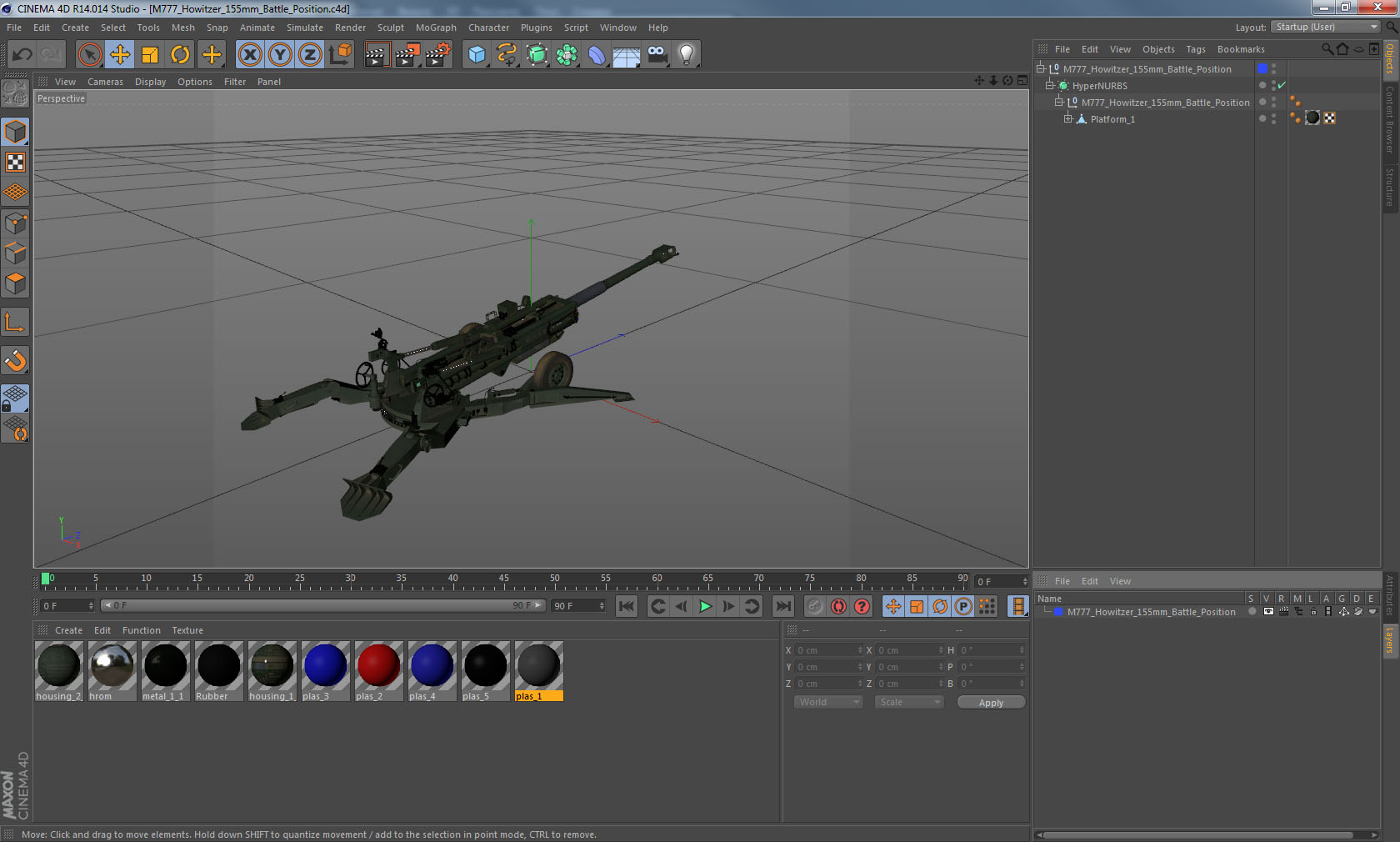
Task: Render the active view
Action: click(x=377, y=55)
